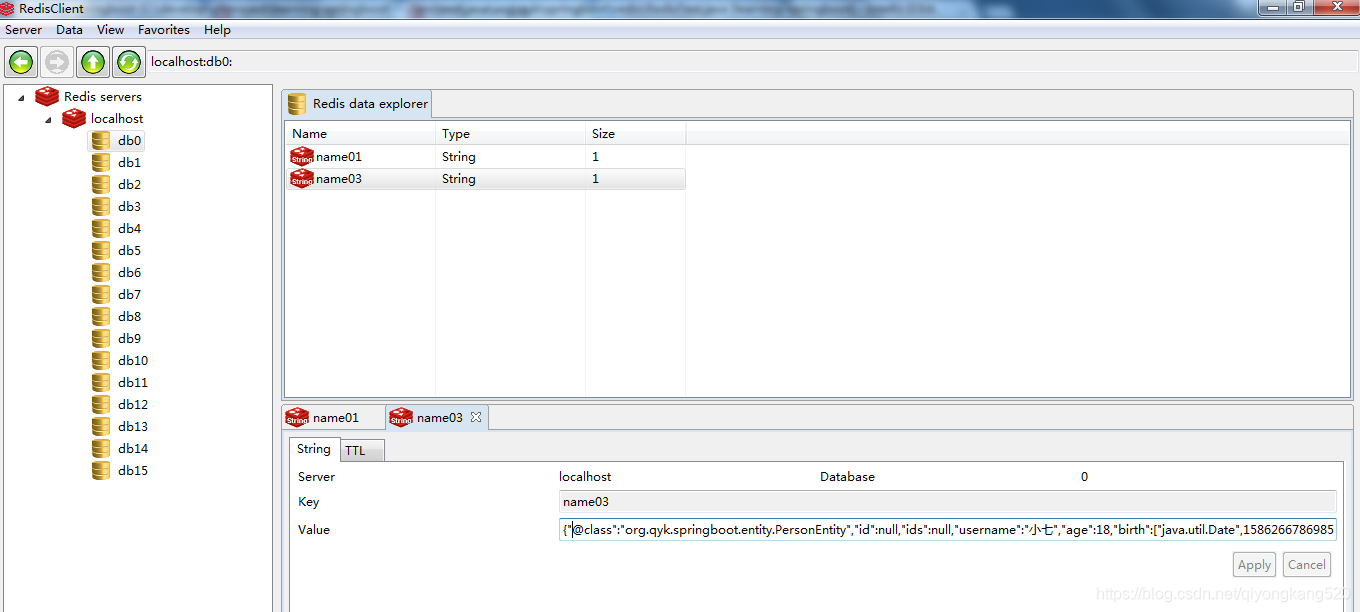1360x612 pixels.
Task: Select db0 database icon in tree
Action: tap(100, 140)
